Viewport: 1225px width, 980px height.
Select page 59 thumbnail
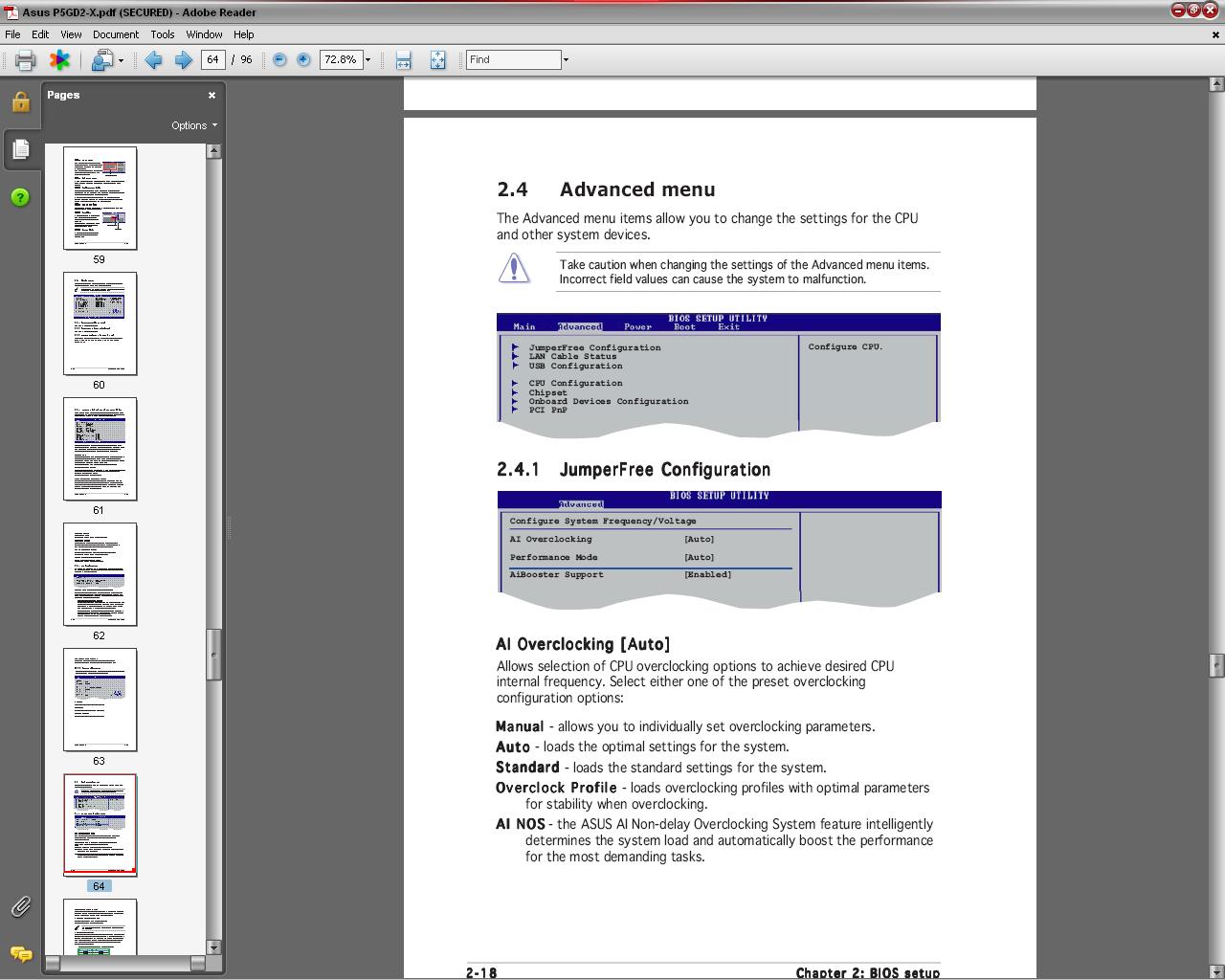coord(100,198)
